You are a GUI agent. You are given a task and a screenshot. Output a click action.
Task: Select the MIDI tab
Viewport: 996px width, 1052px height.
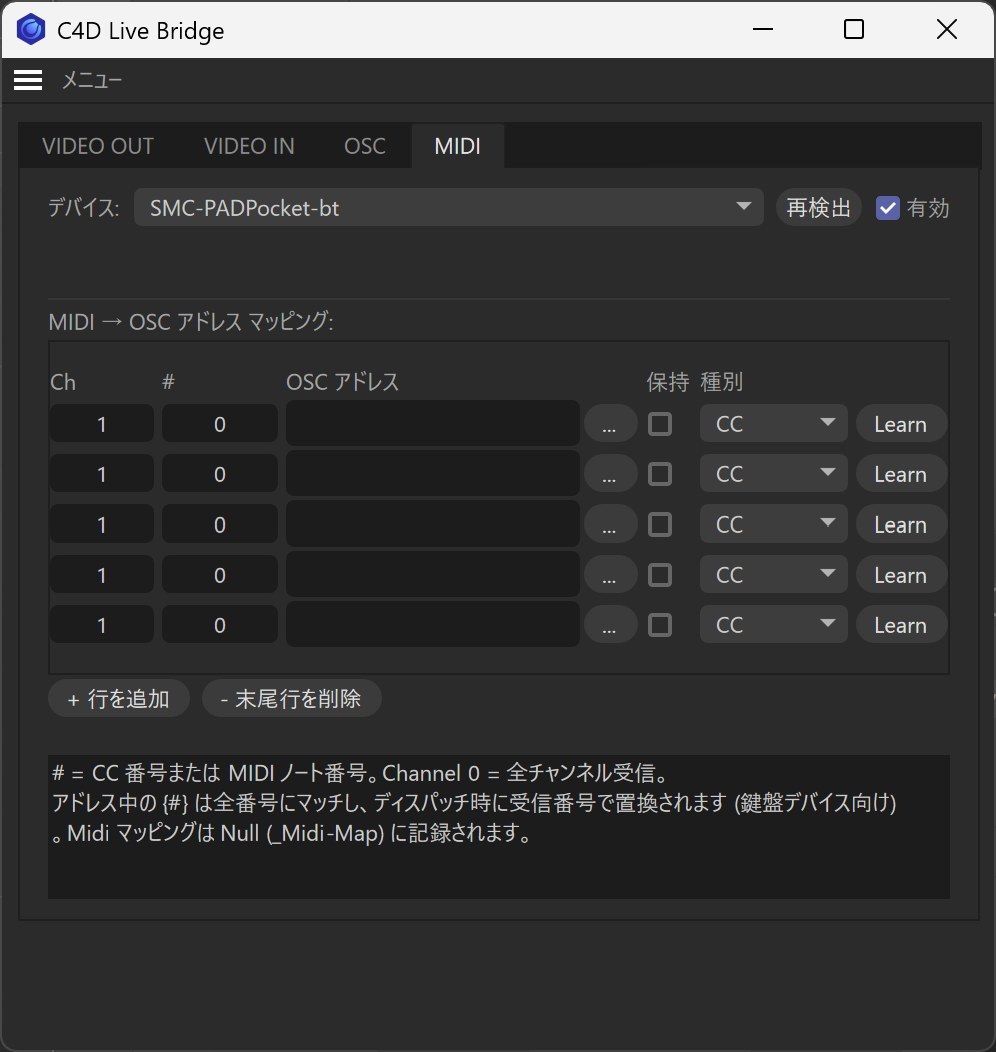[x=457, y=146]
